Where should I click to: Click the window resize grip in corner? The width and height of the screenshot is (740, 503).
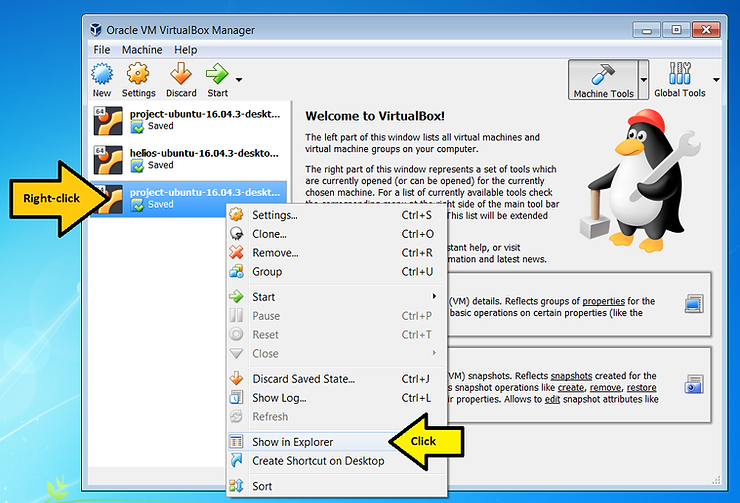[x=716, y=480]
